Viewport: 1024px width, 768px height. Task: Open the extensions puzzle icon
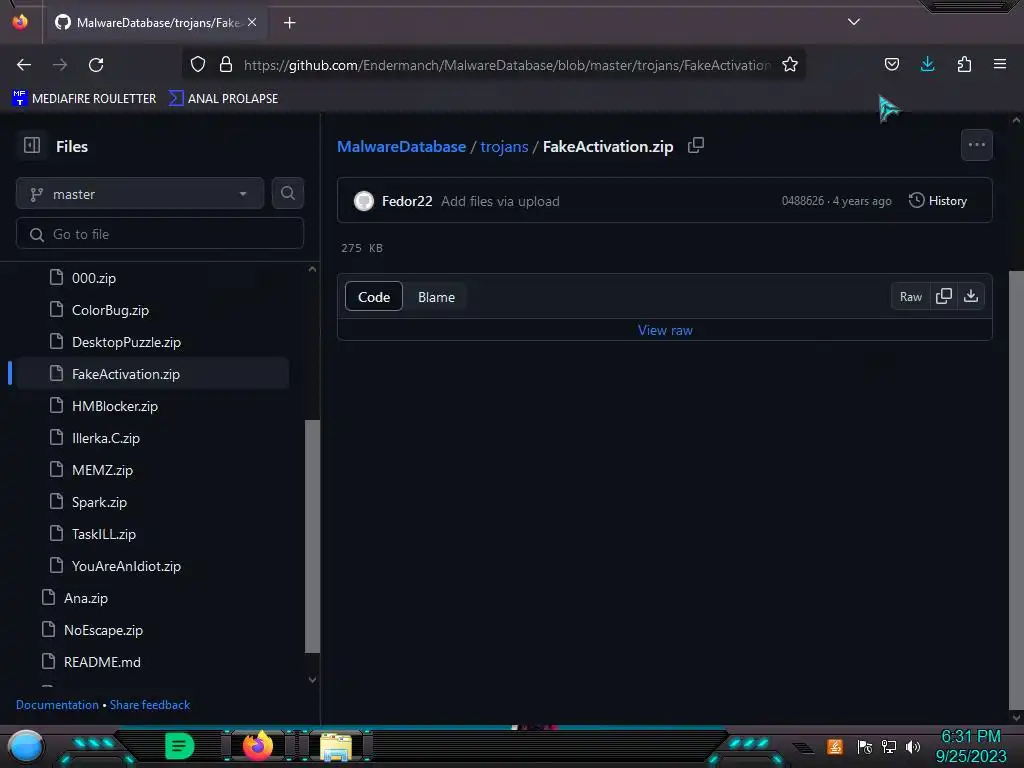coord(964,64)
